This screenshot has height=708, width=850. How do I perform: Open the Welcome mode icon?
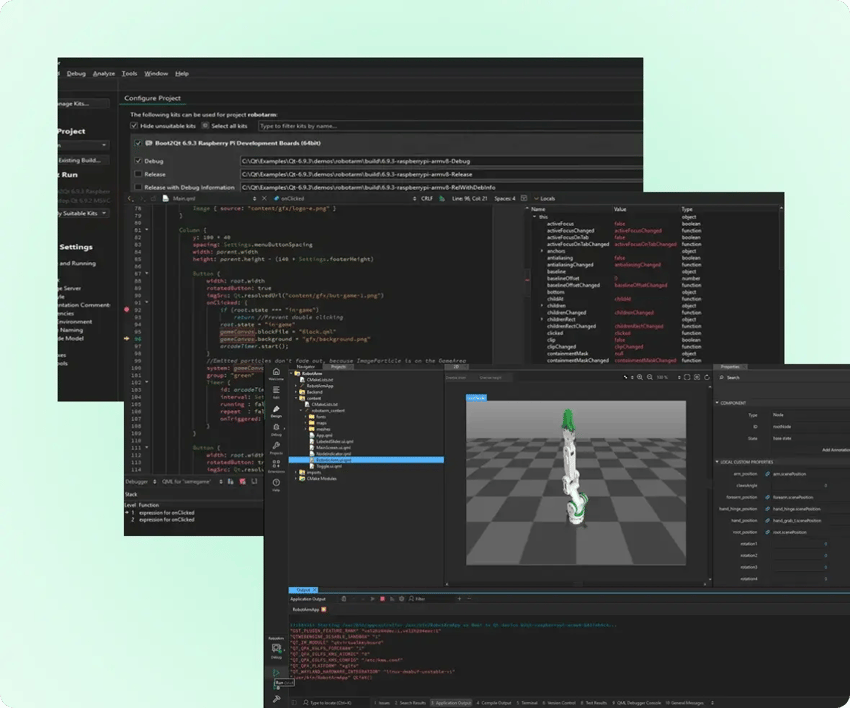pyautogui.click(x=276, y=372)
